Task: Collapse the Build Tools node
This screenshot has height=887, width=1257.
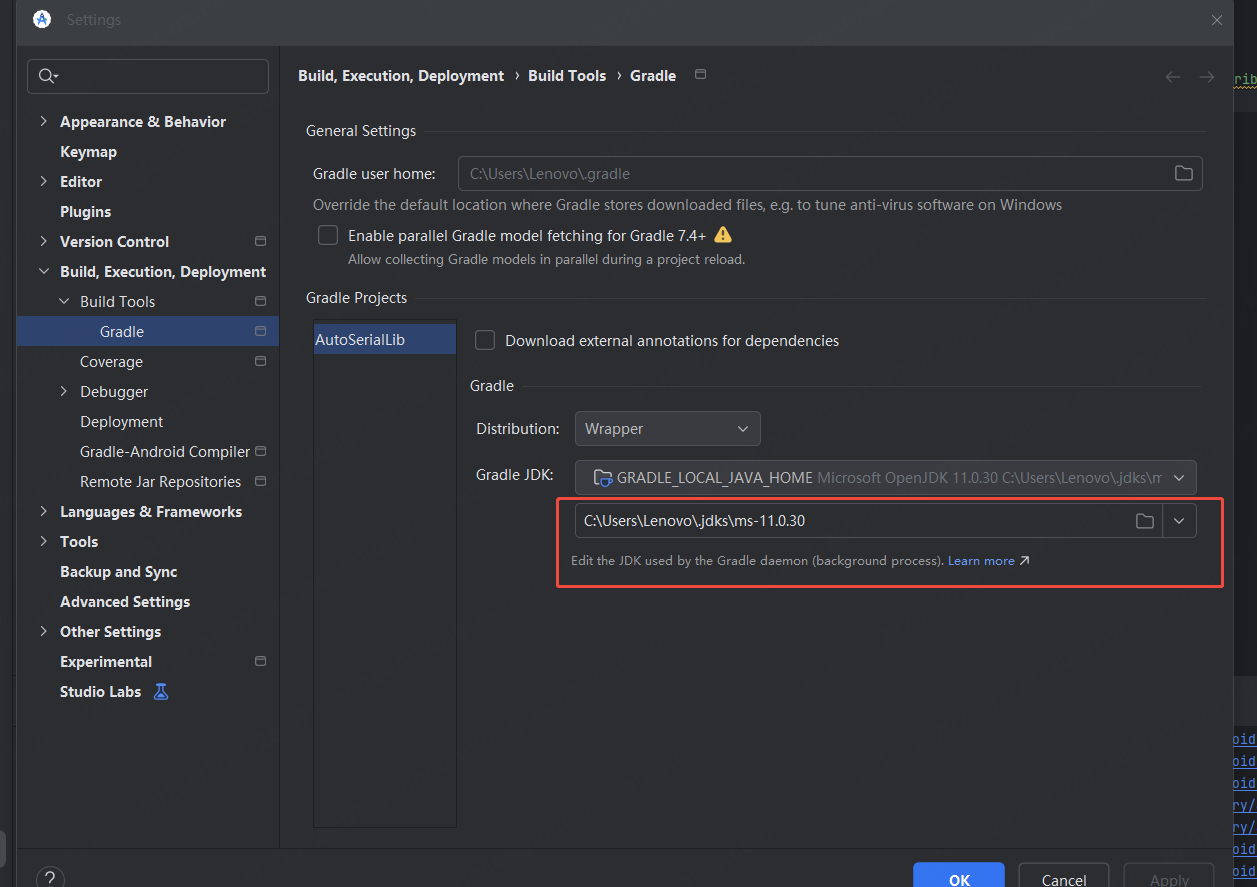Action: point(64,301)
